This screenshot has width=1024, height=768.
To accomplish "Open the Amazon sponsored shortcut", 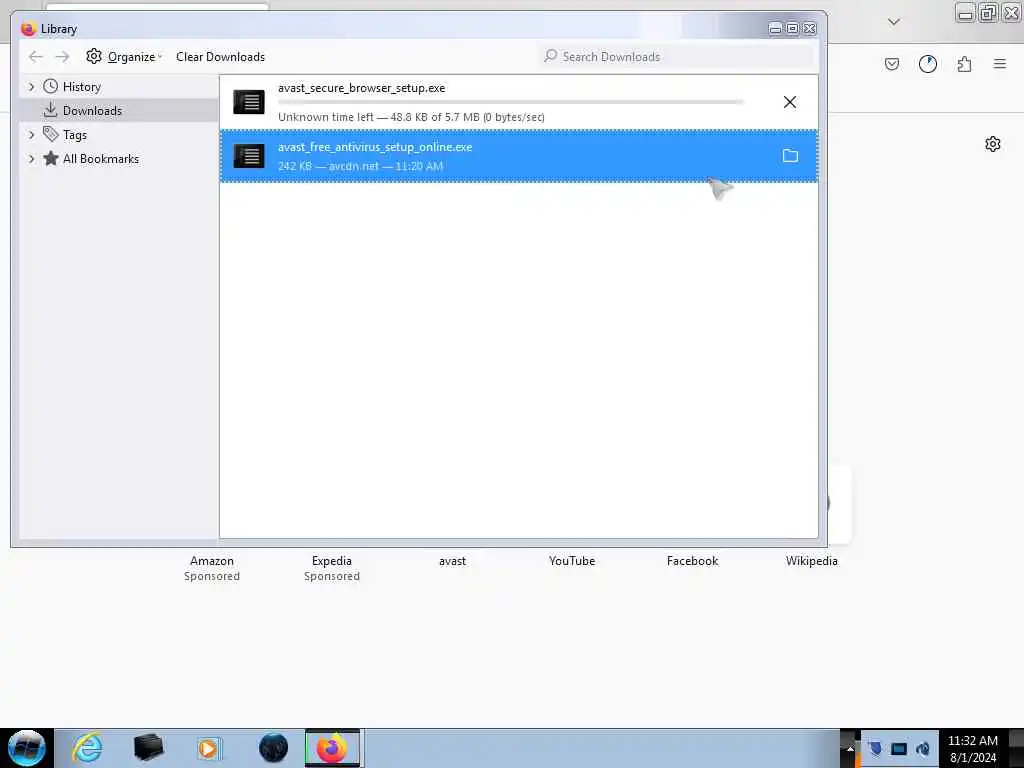I will [212, 568].
